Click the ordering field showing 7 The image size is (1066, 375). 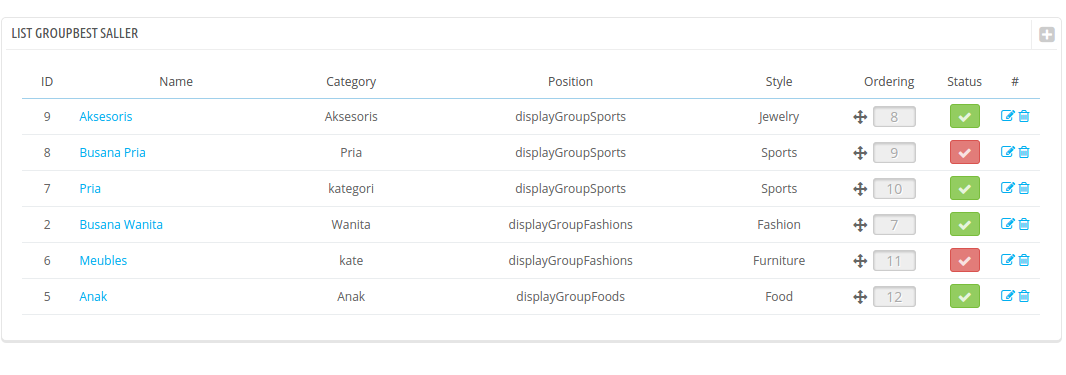click(894, 225)
